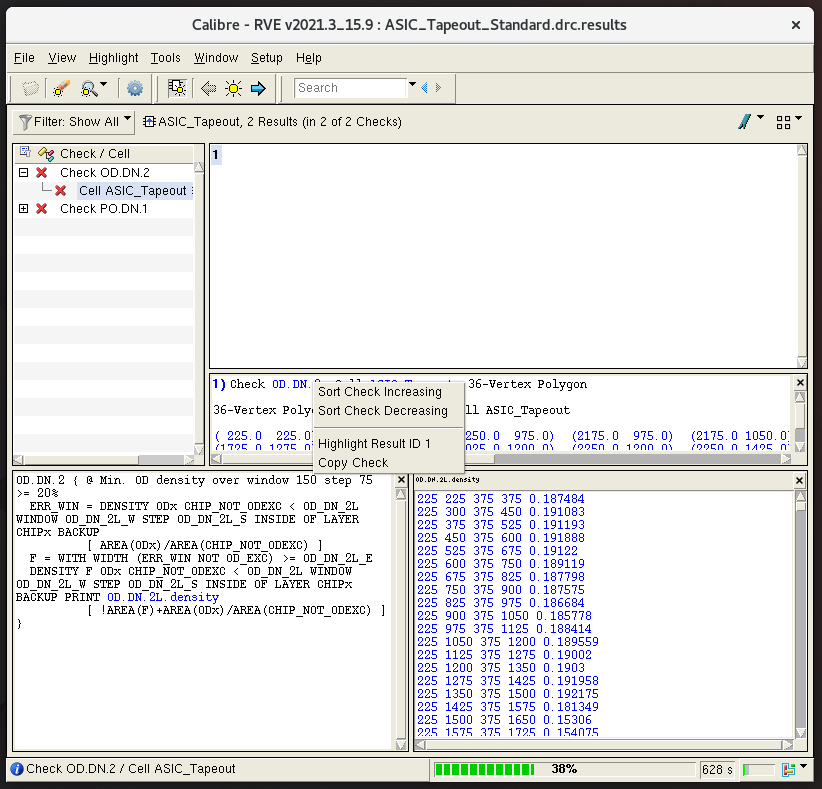The height and width of the screenshot is (789, 822).
Task: Open the Setup menu
Action: [x=266, y=58]
